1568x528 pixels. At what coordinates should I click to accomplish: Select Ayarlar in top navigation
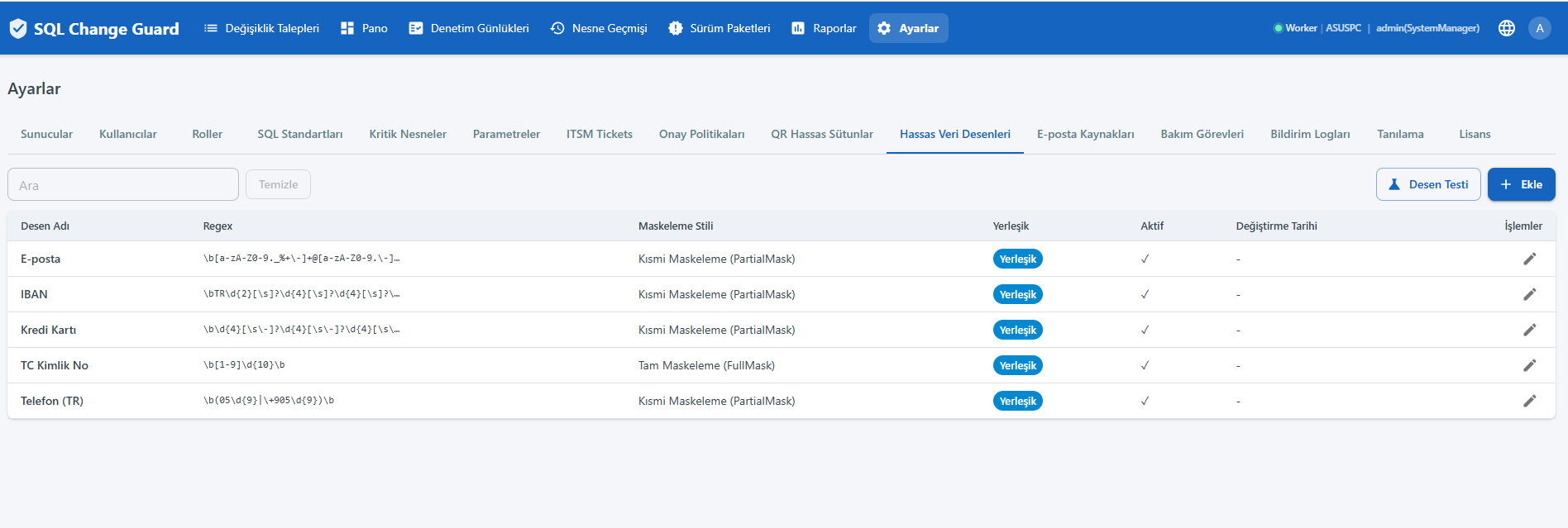pos(908,28)
